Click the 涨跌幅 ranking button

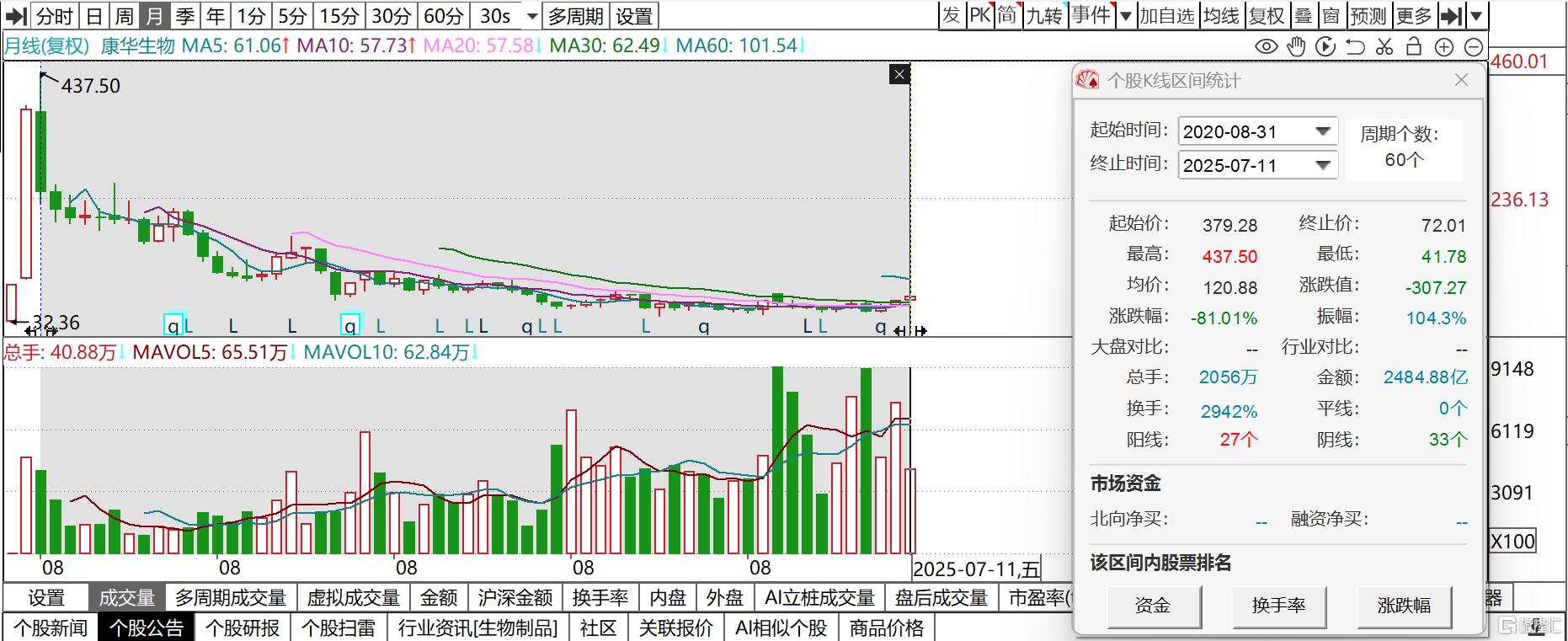[x=1404, y=605]
